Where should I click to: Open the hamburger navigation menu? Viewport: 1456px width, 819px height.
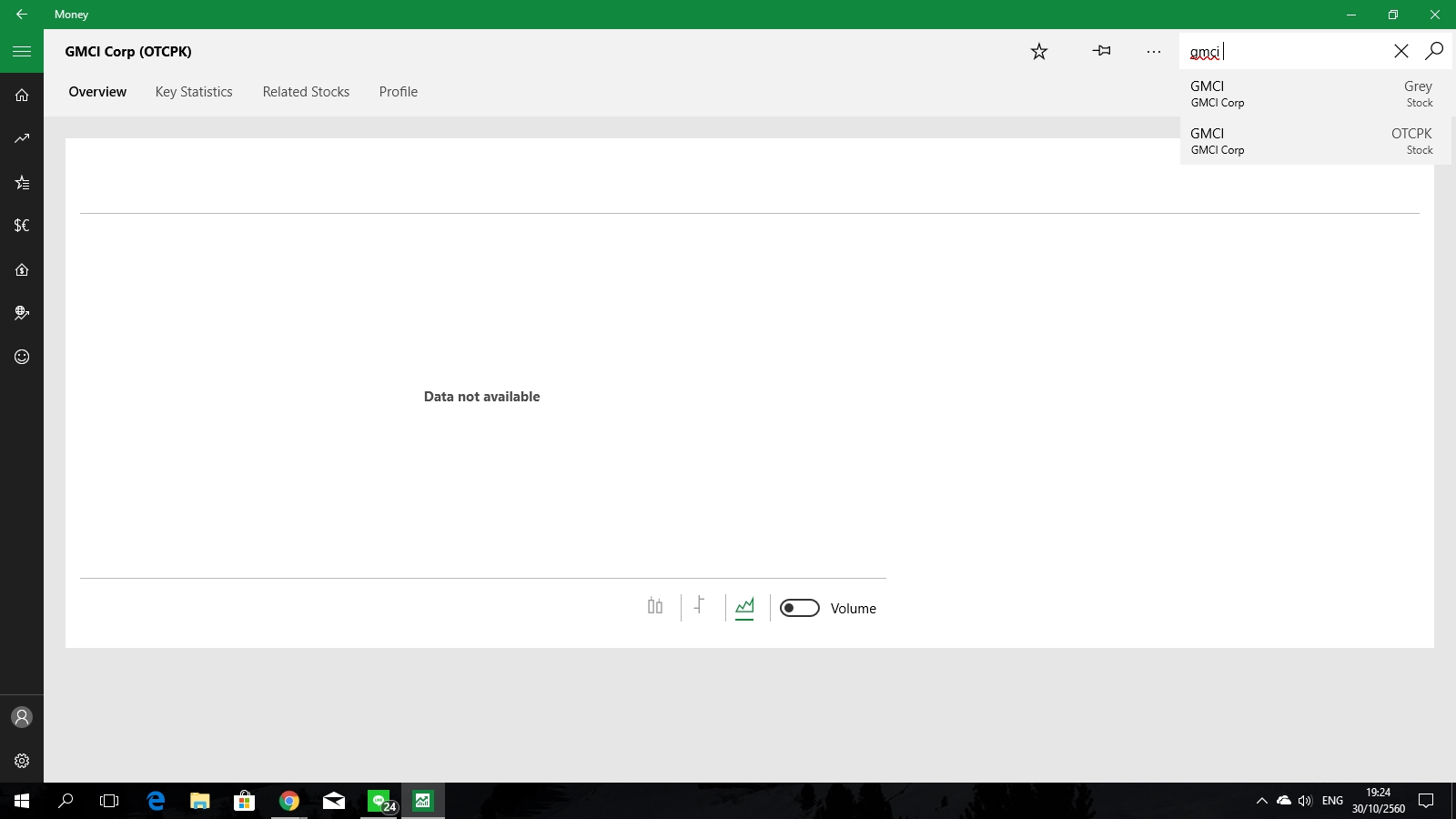coord(22,51)
